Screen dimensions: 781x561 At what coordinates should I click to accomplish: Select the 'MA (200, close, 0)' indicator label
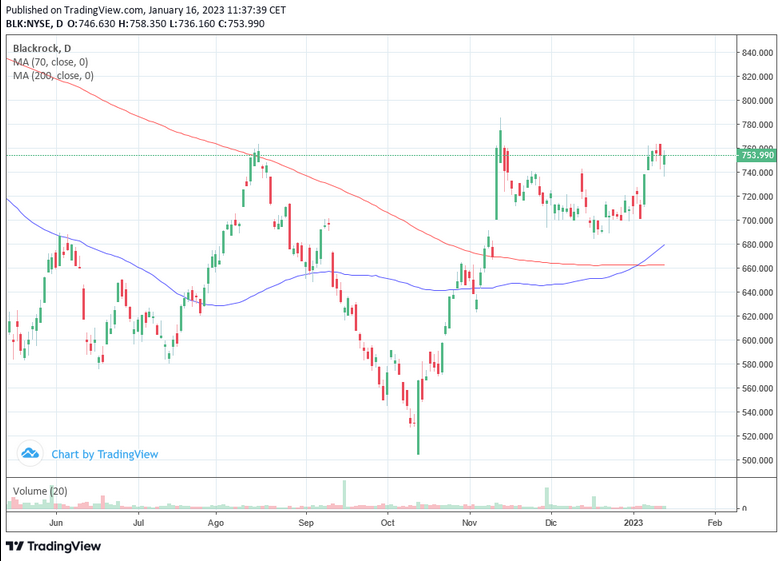[53, 75]
